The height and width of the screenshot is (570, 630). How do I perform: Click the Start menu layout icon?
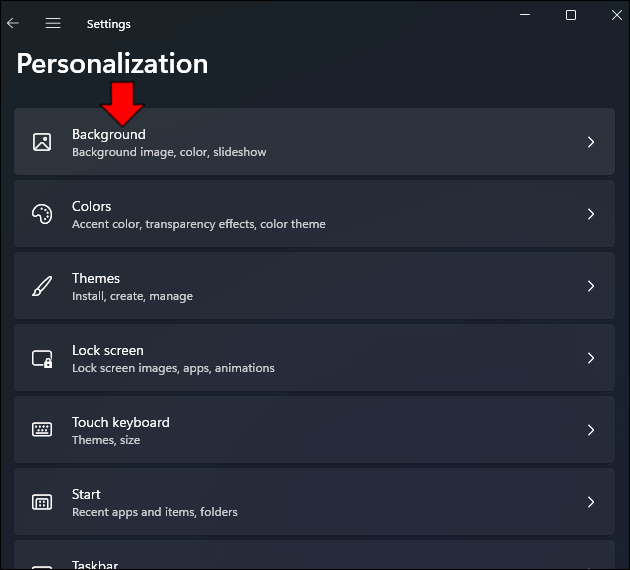point(42,502)
